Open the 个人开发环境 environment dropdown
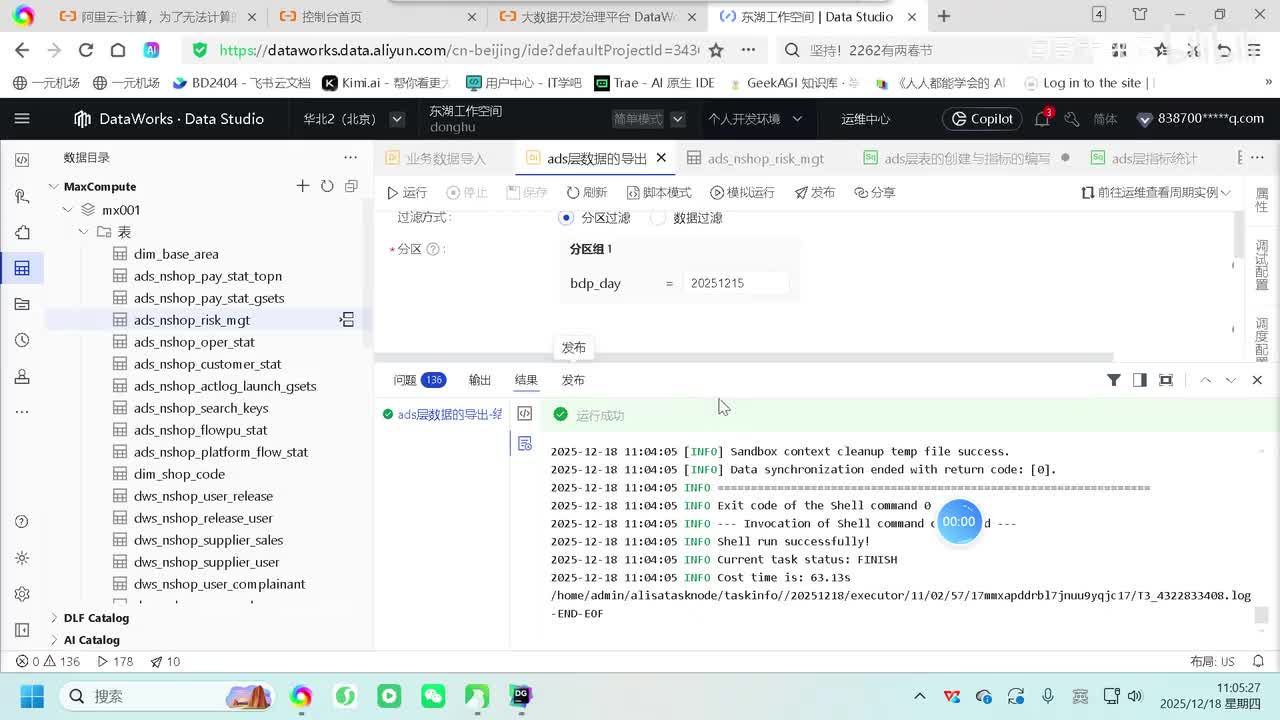The height and width of the screenshot is (720, 1280). (x=755, y=118)
